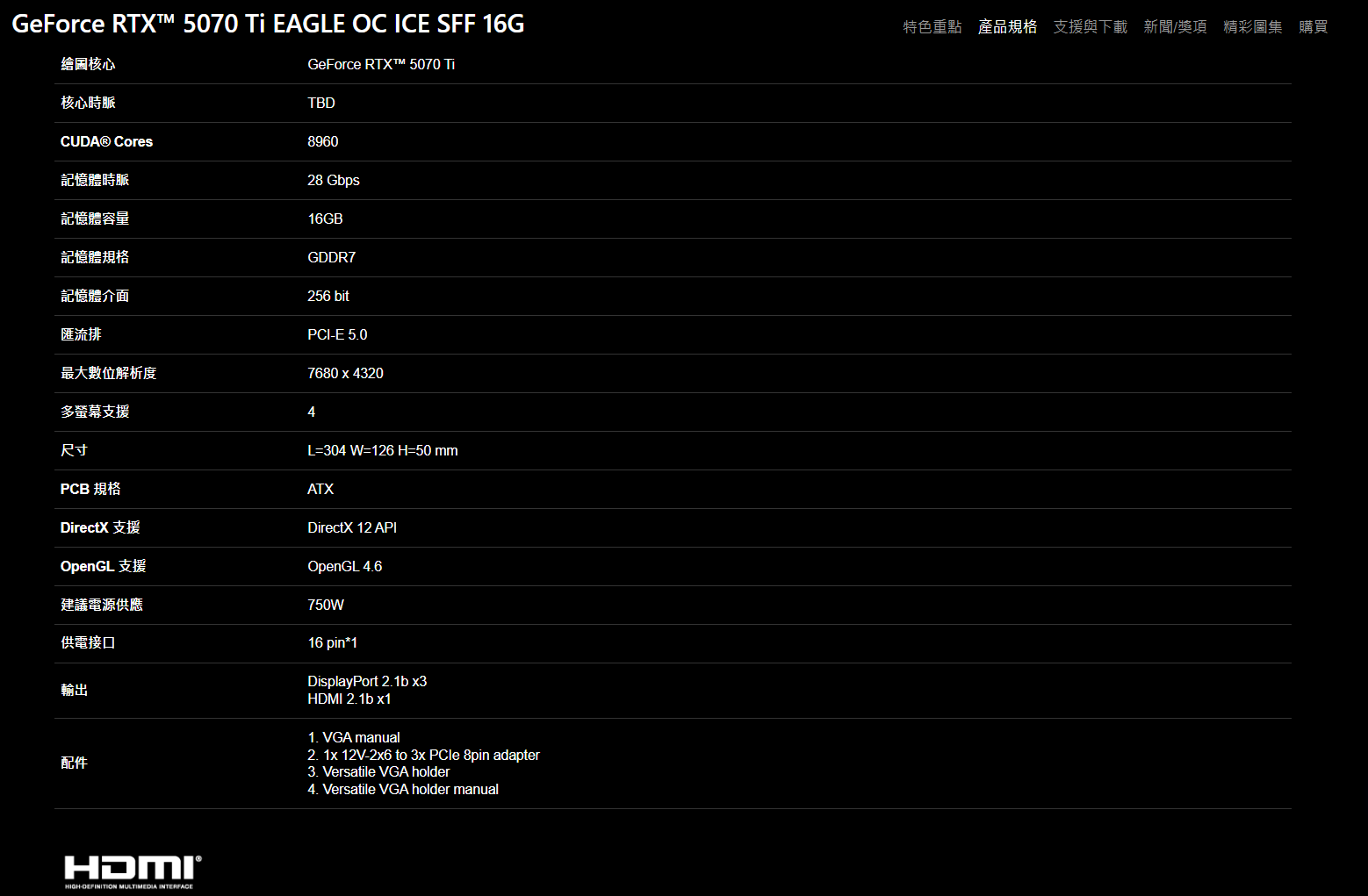This screenshot has width=1368, height=896.
Task: Click the DirectX 12 API value
Action: 352,527
